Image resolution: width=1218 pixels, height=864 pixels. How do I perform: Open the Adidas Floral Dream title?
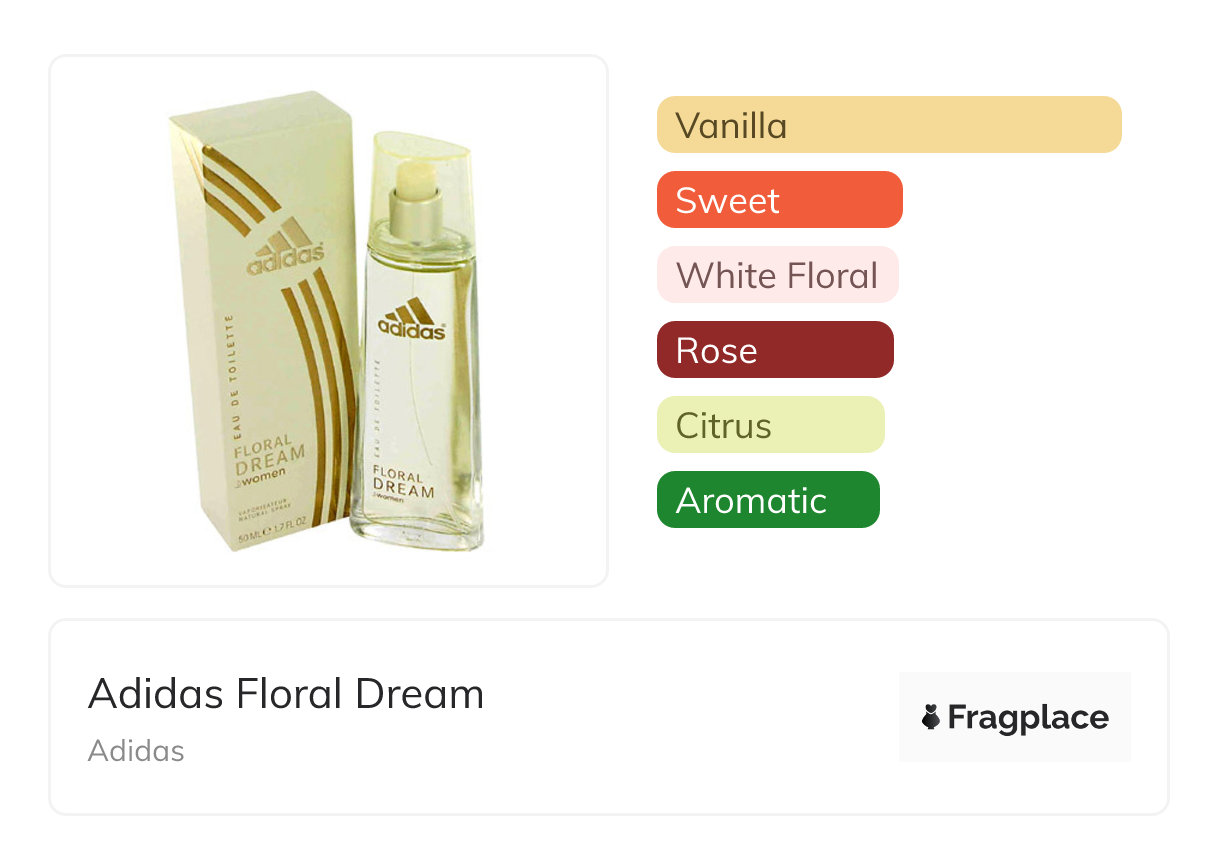[x=286, y=694]
